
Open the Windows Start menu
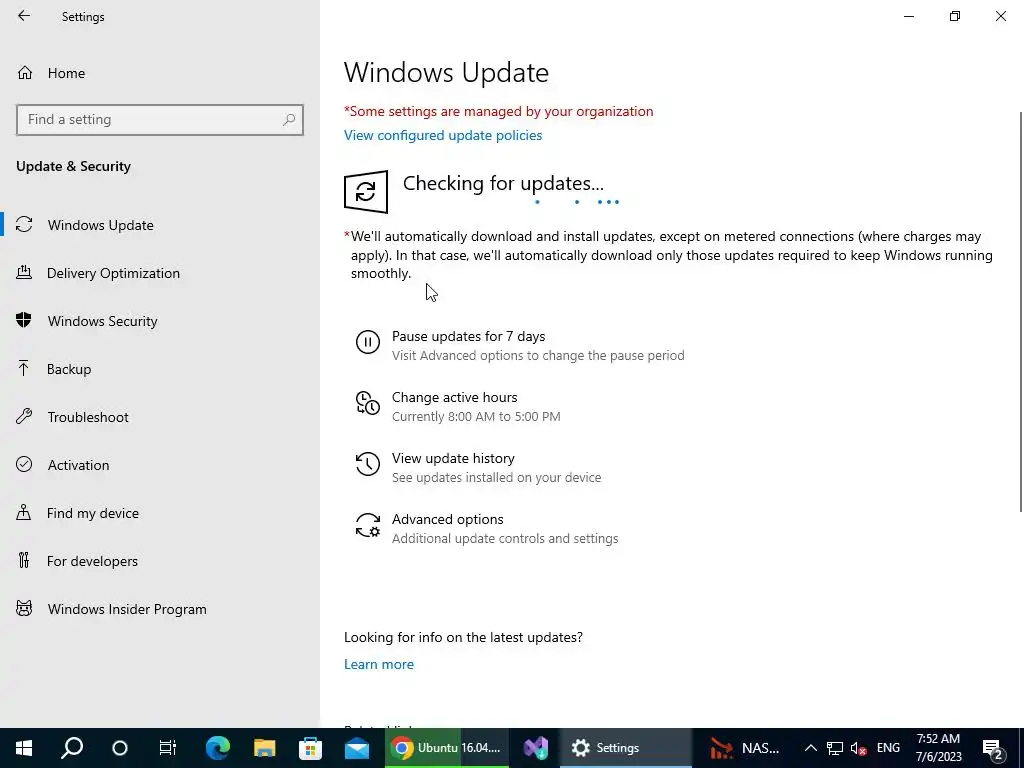click(x=24, y=748)
